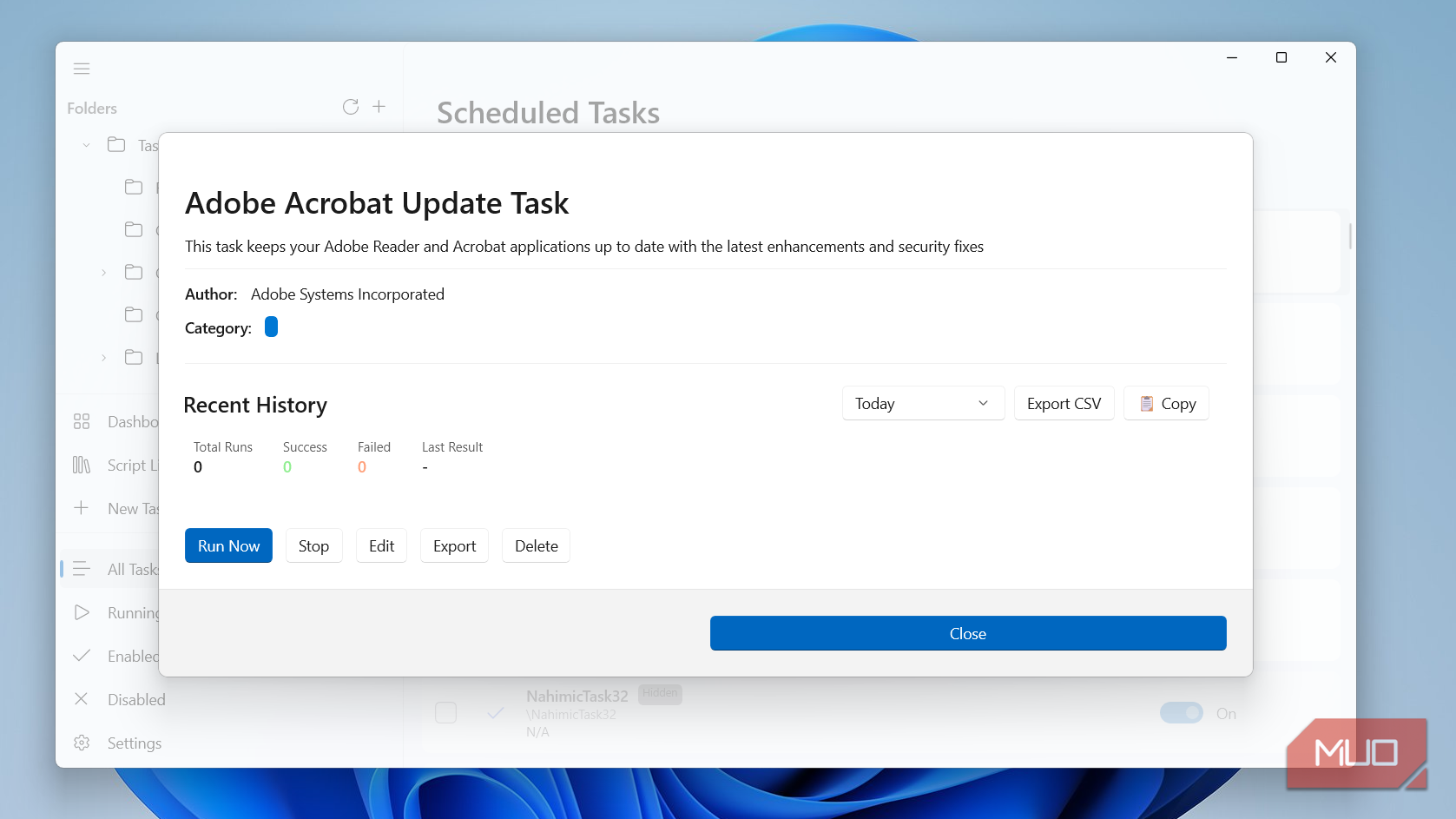This screenshot has height=819, width=1456.
Task: Click the Adobe Systems Incorporated author text
Action: pyautogui.click(x=347, y=294)
